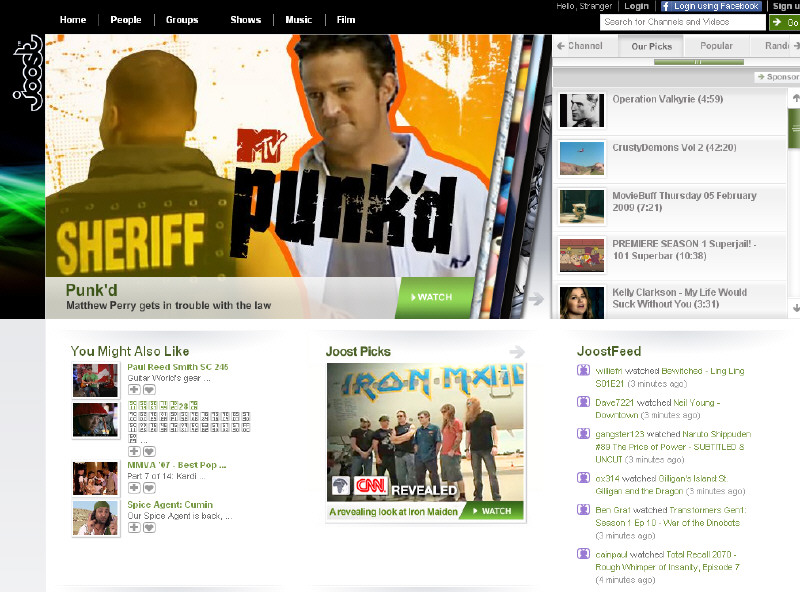This screenshot has width=800, height=592.
Task: Open the Superjail 101 Superbar thumbnail
Action: pos(582,255)
